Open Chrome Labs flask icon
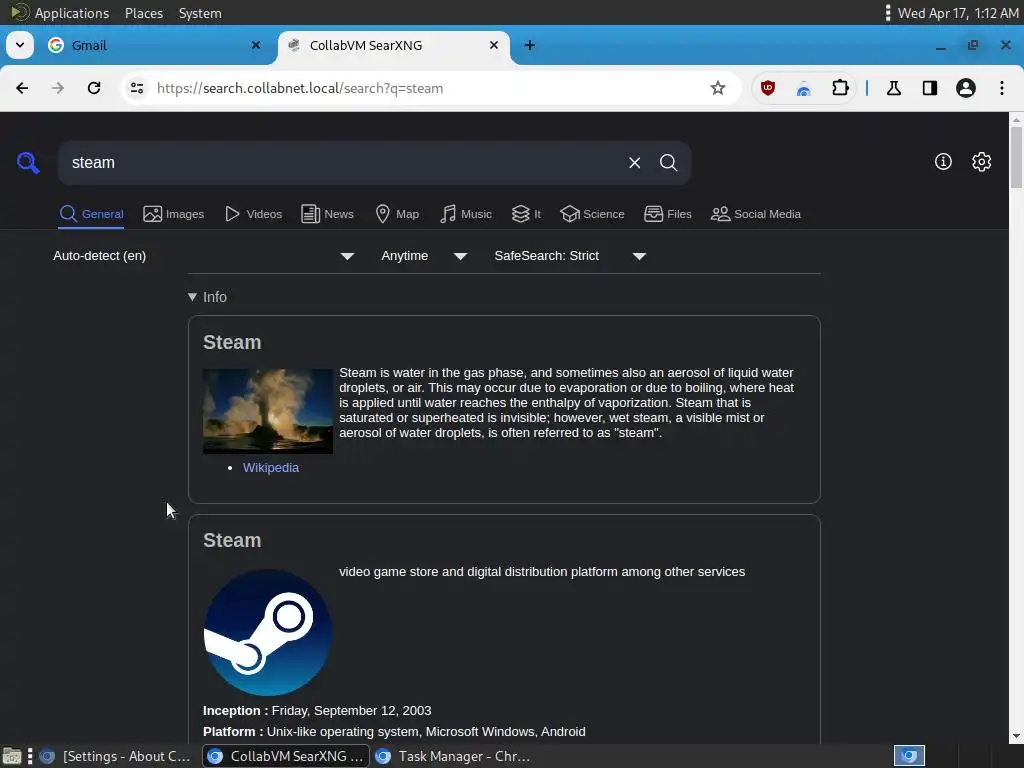Viewport: 1024px width, 768px height. (893, 88)
